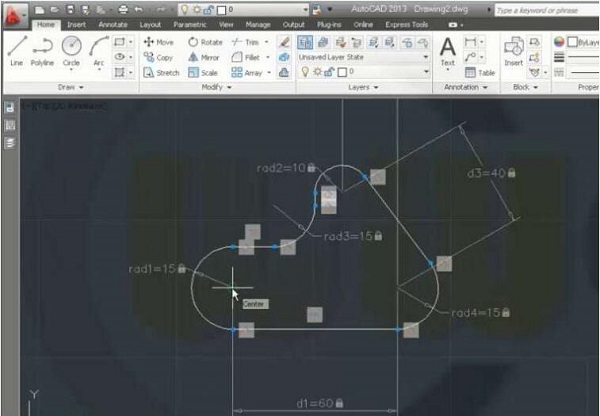Click the Stretch tool
Viewport: 600px width, 416px height.
[161, 72]
